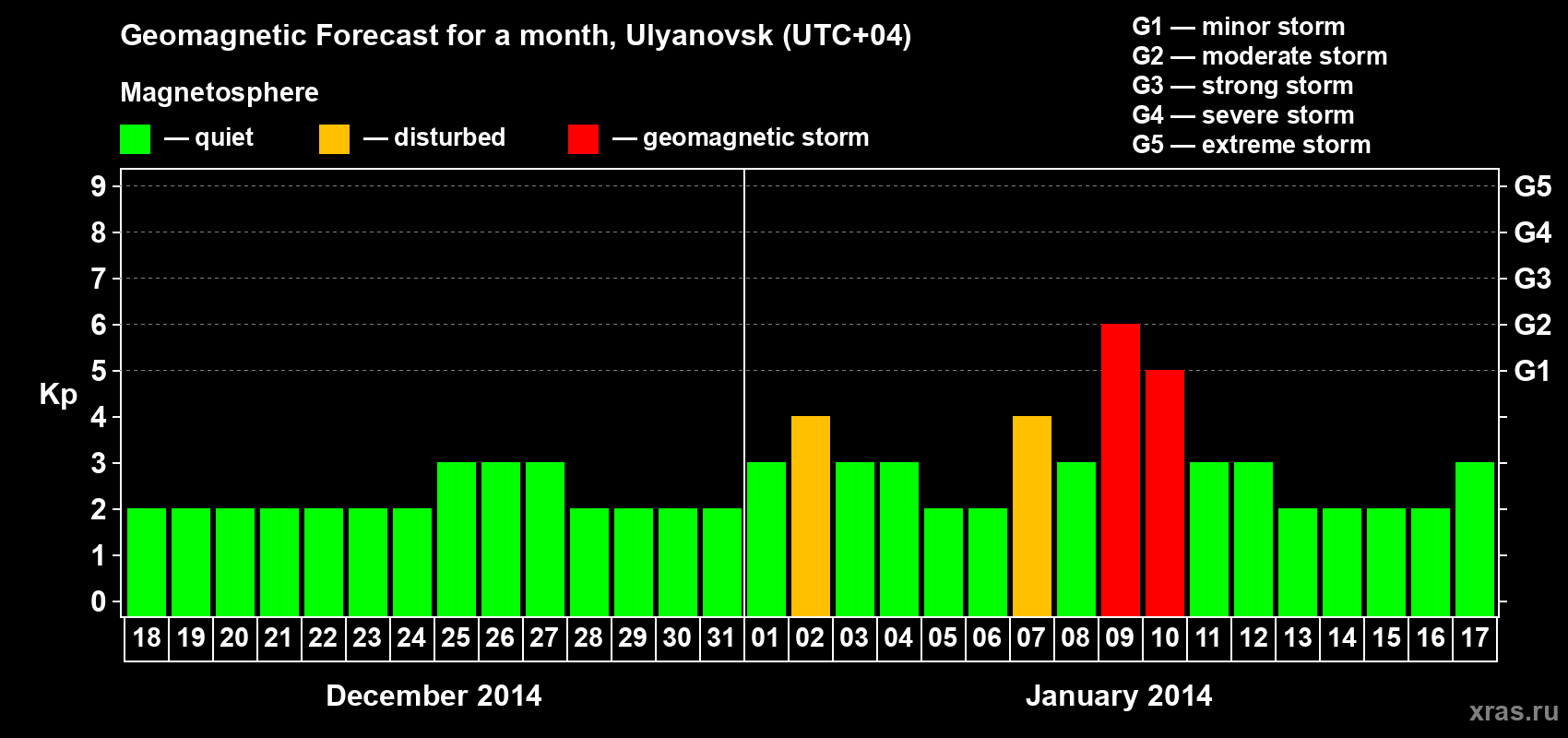Click the 'G3 — strong storm' legend line
The width and height of the screenshot is (1568, 738).
(x=1242, y=86)
